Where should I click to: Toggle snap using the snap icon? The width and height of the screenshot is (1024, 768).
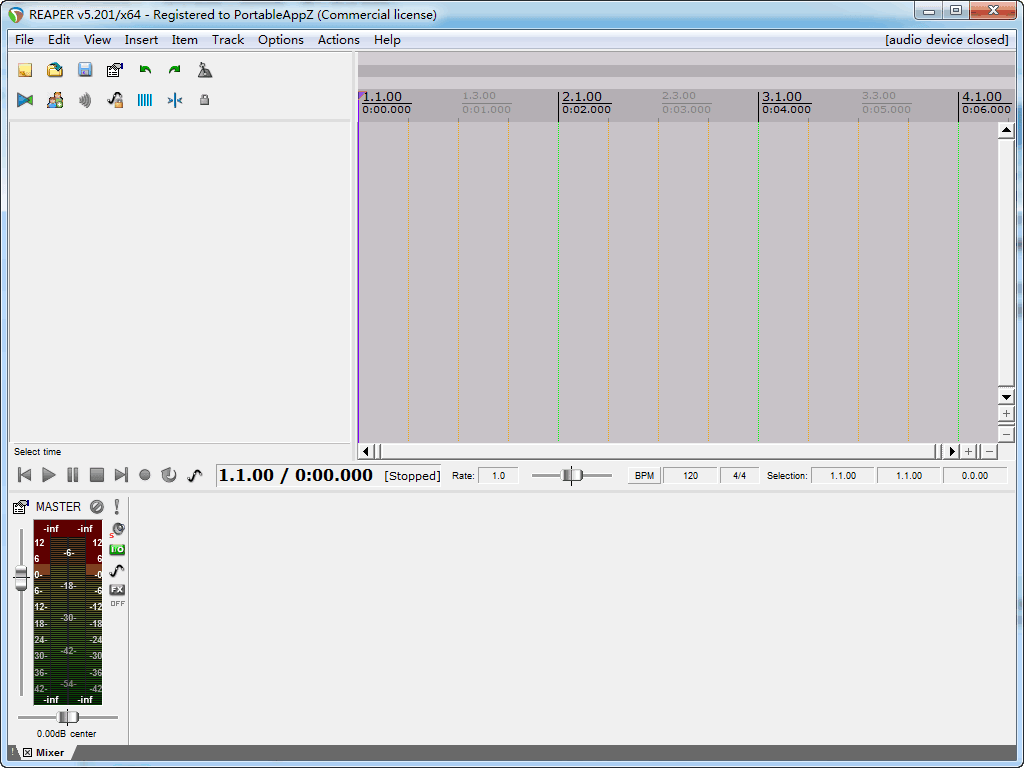coord(175,100)
